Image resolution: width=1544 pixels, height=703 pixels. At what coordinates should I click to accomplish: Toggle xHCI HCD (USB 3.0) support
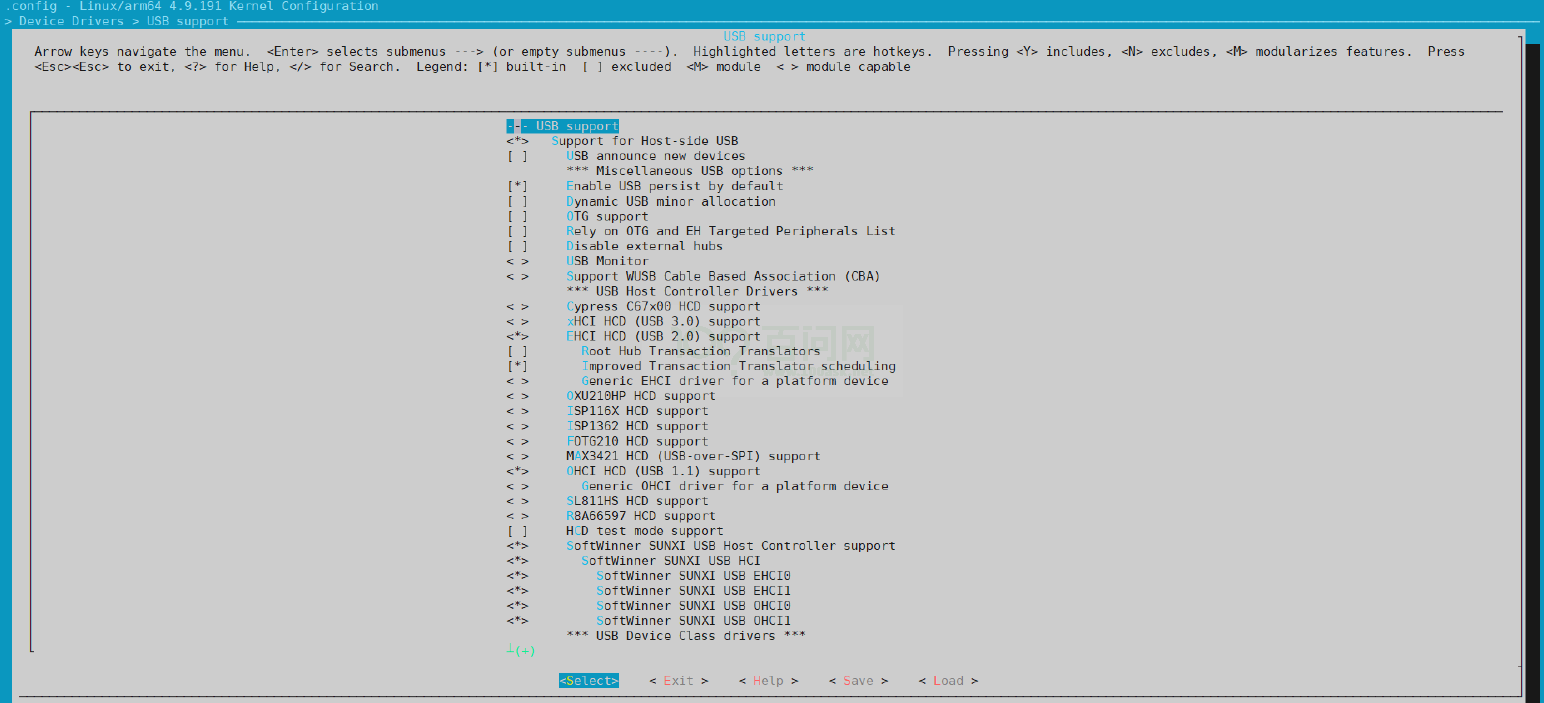tap(665, 320)
